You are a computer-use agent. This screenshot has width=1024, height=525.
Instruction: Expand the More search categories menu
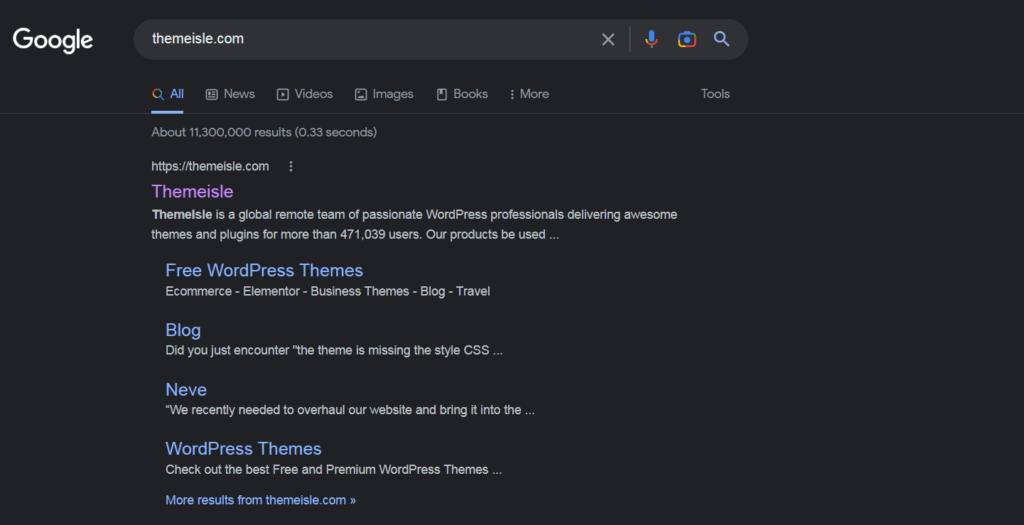(530, 94)
